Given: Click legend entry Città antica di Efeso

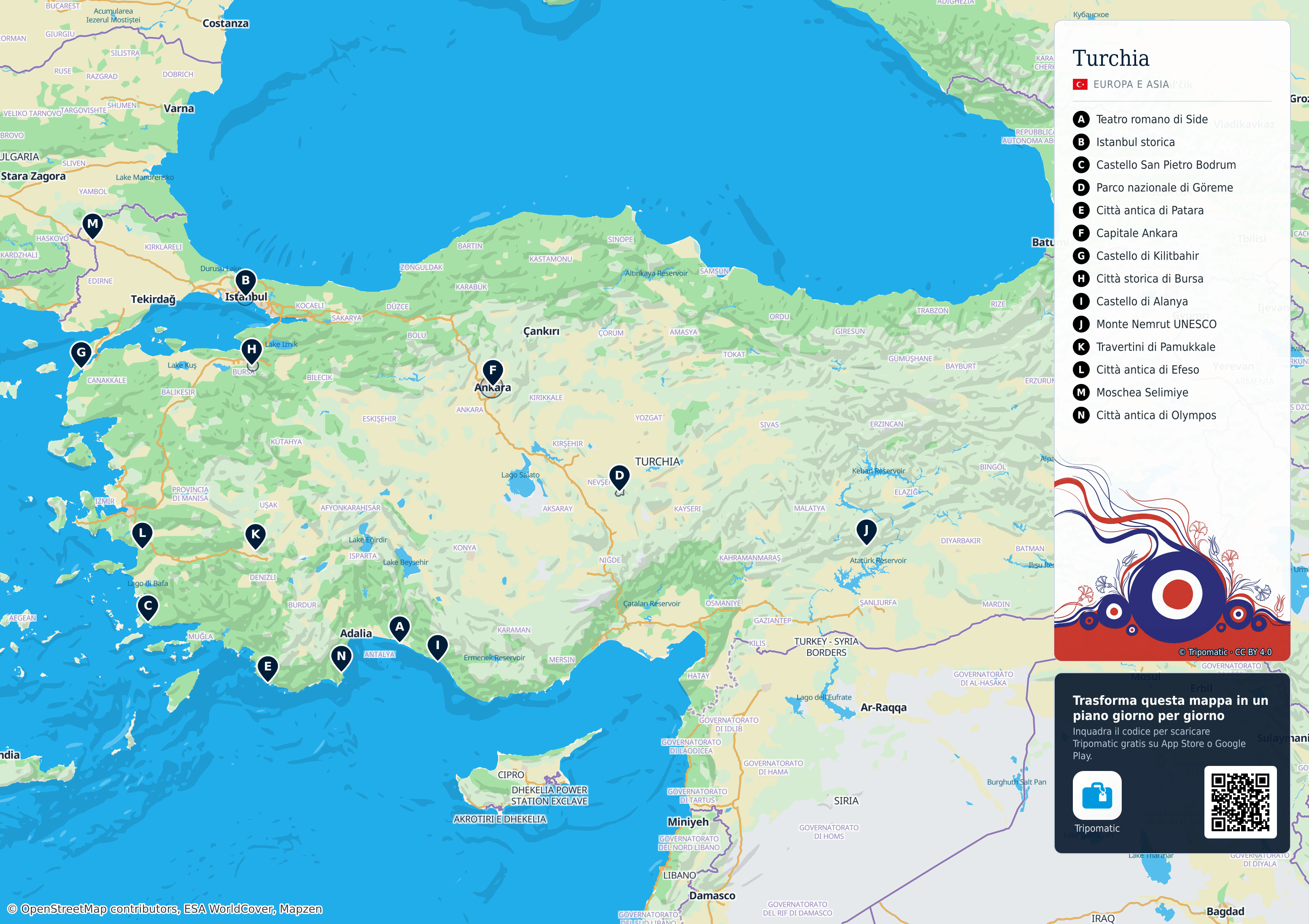Looking at the screenshot, I should click(x=1136, y=370).
